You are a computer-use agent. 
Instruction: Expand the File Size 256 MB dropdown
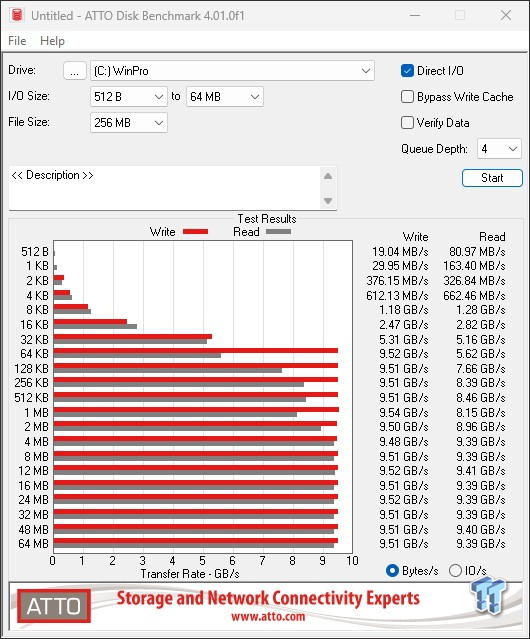pyautogui.click(x=129, y=123)
